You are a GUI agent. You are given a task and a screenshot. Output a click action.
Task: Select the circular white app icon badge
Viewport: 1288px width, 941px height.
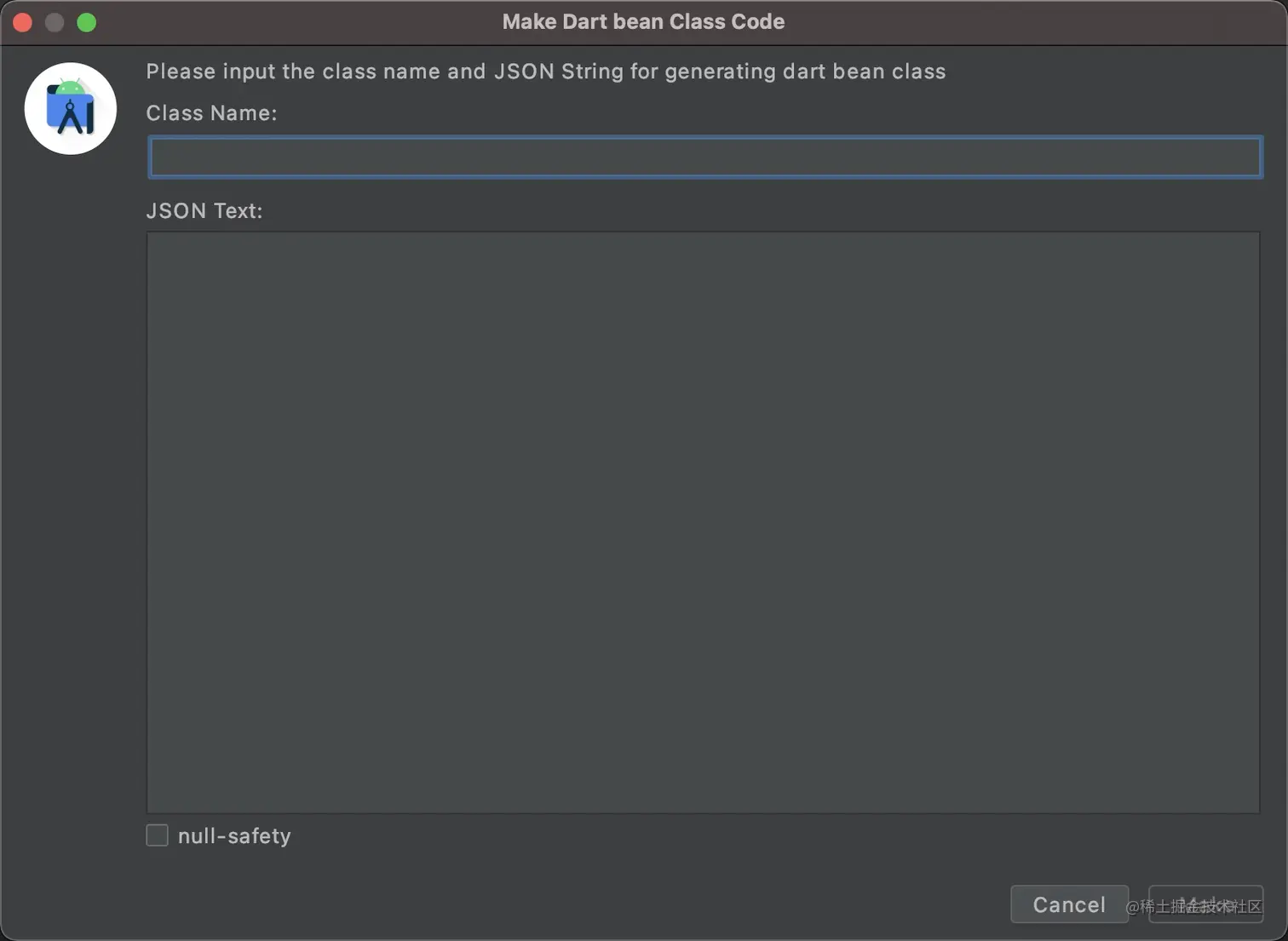pos(71,108)
